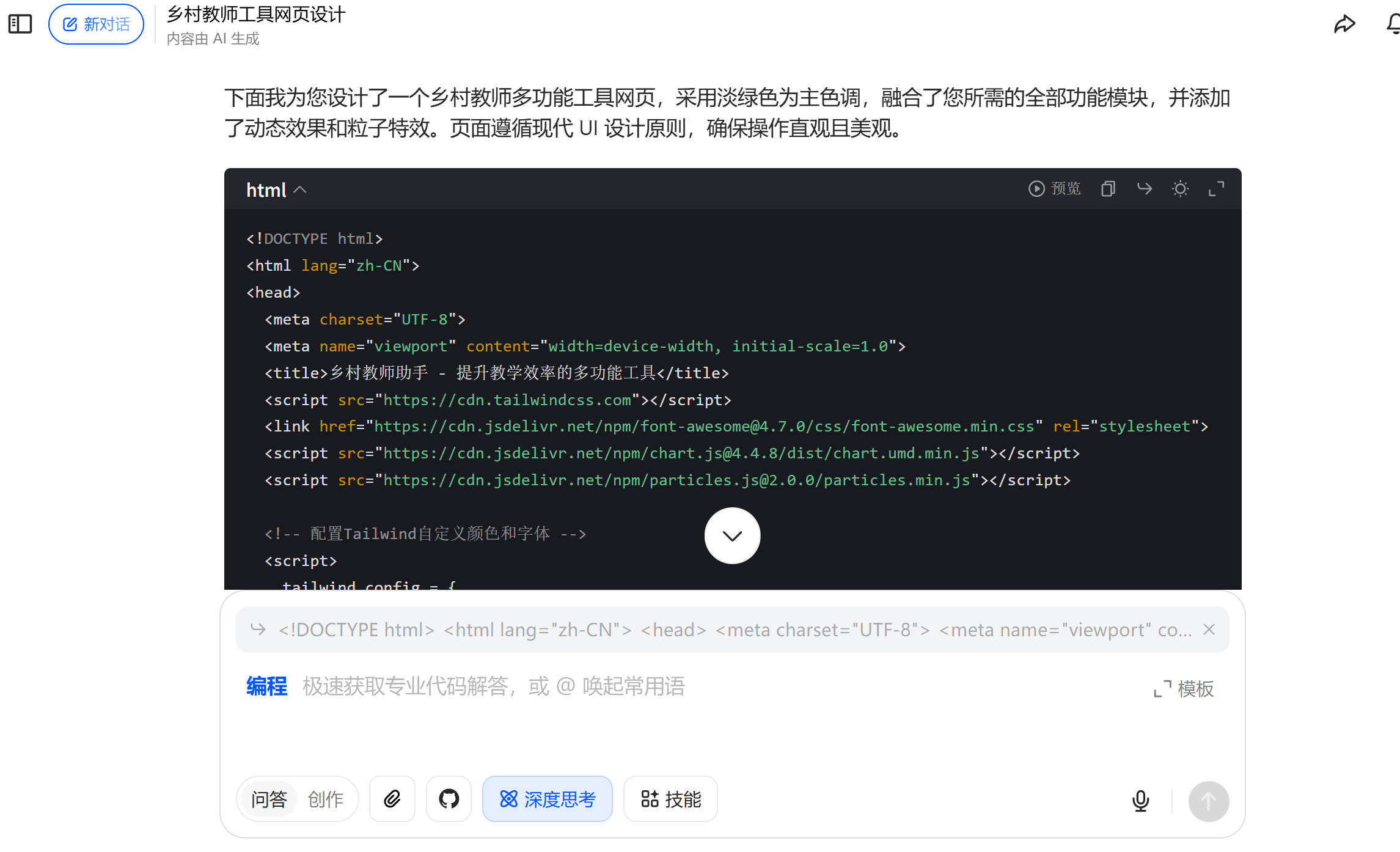Click the quote-reply arrow in code header
1400x852 pixels.
1144,189
